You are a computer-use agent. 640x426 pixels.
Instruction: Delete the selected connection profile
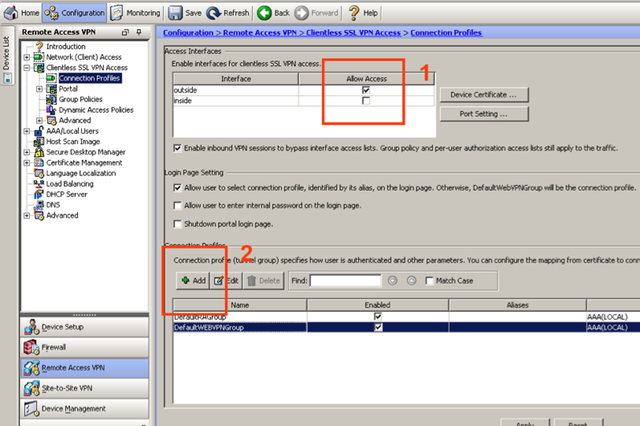(264, 280)
